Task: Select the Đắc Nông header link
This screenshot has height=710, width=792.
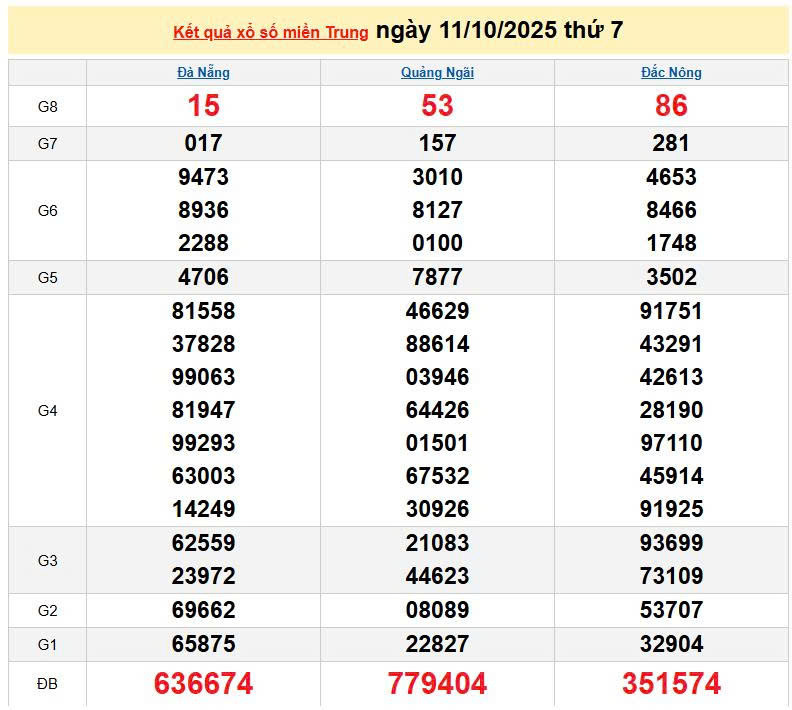Action: click(671, 72)
